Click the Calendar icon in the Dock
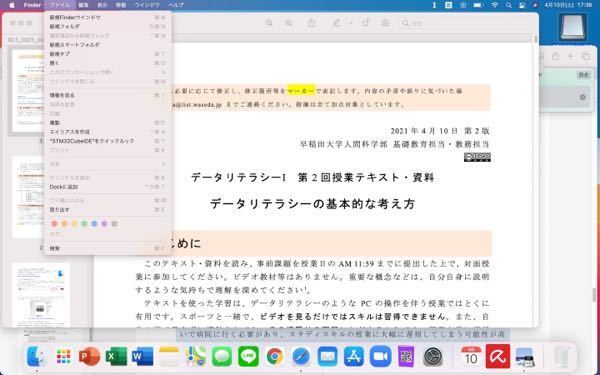Screen dimensions: 600x375 [x=471, y=356]
